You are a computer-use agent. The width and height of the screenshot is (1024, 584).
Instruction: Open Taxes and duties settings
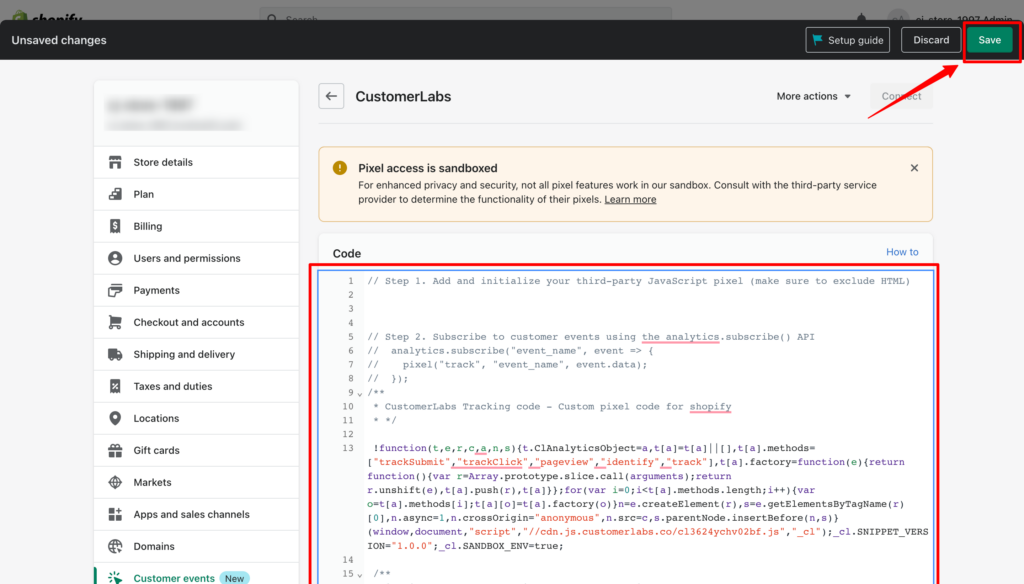tap(197, 386)
